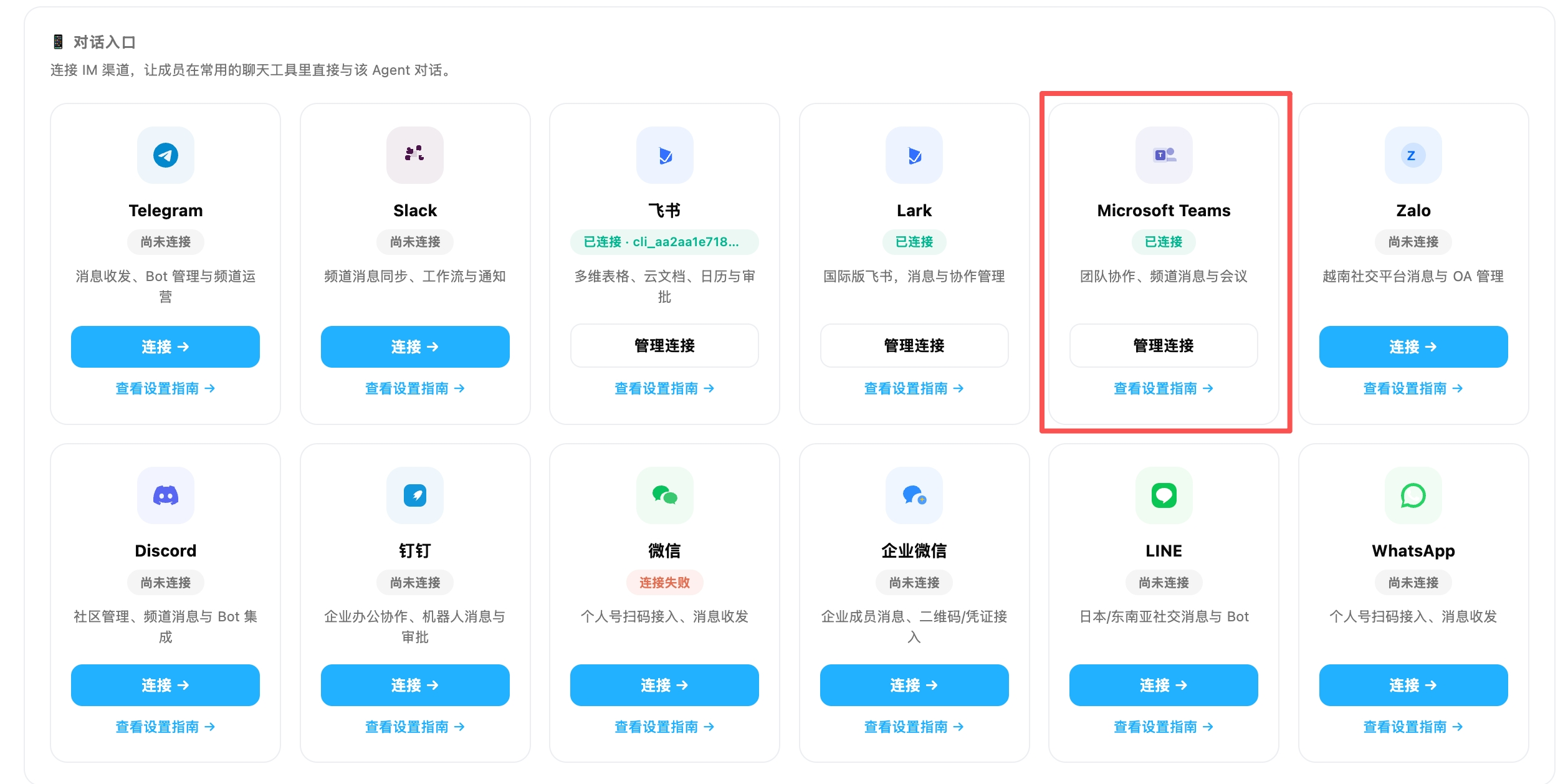Screen dimensions: 1568x784
Task: Click the 企业微信 icon
Action: coord(914,495)
